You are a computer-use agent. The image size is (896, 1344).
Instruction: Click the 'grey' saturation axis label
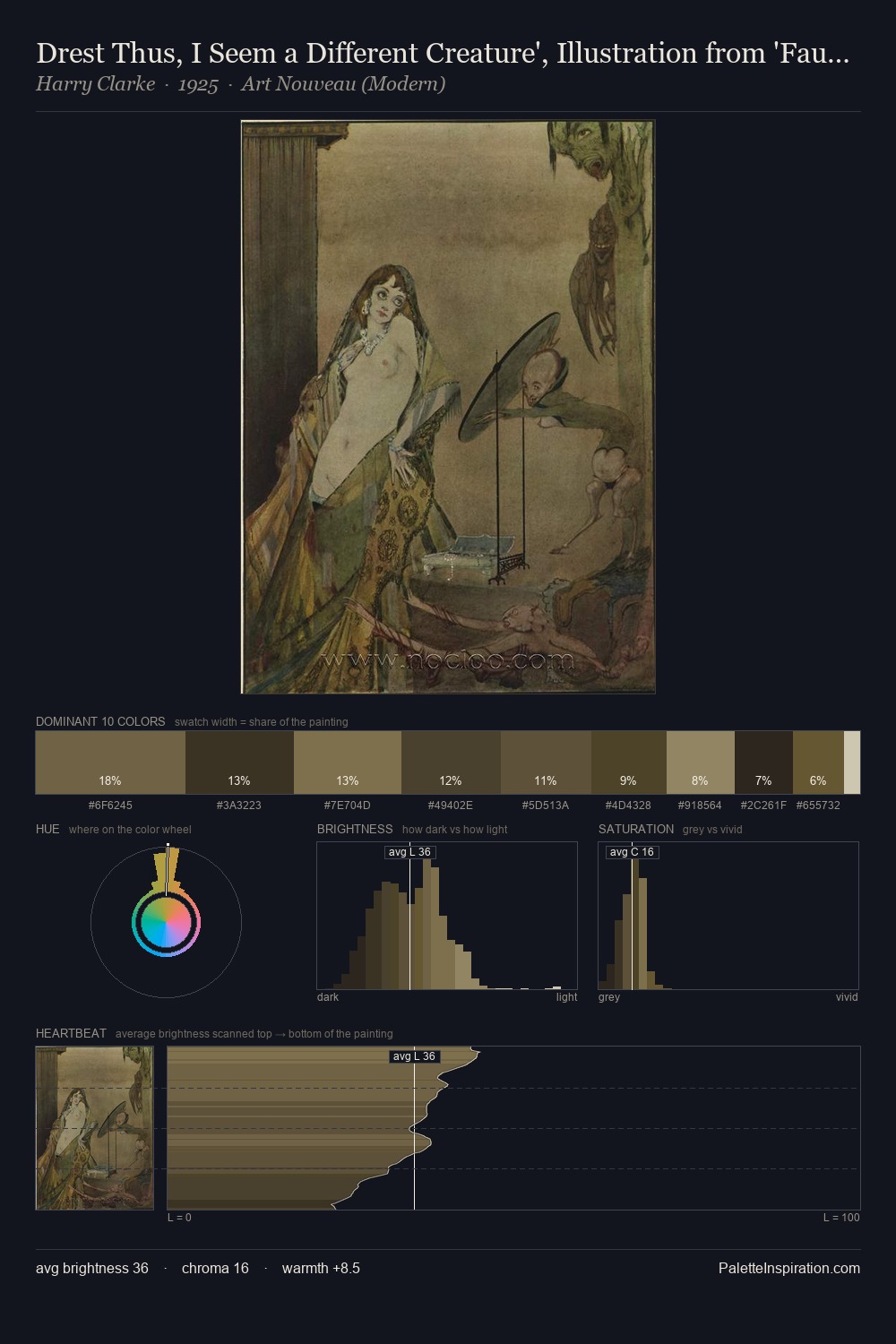point(609,997)
